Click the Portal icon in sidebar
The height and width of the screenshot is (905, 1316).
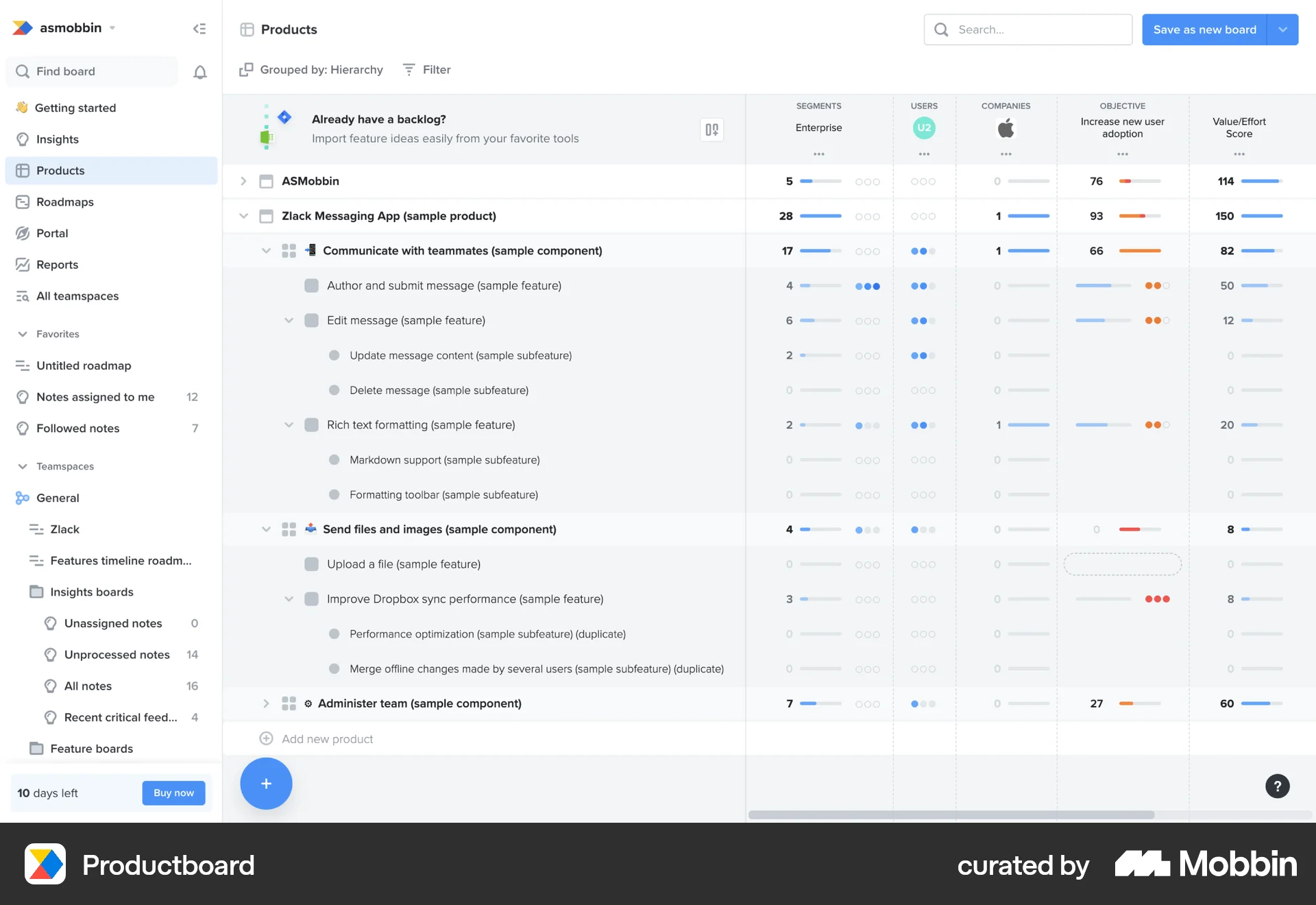[23, 233]
